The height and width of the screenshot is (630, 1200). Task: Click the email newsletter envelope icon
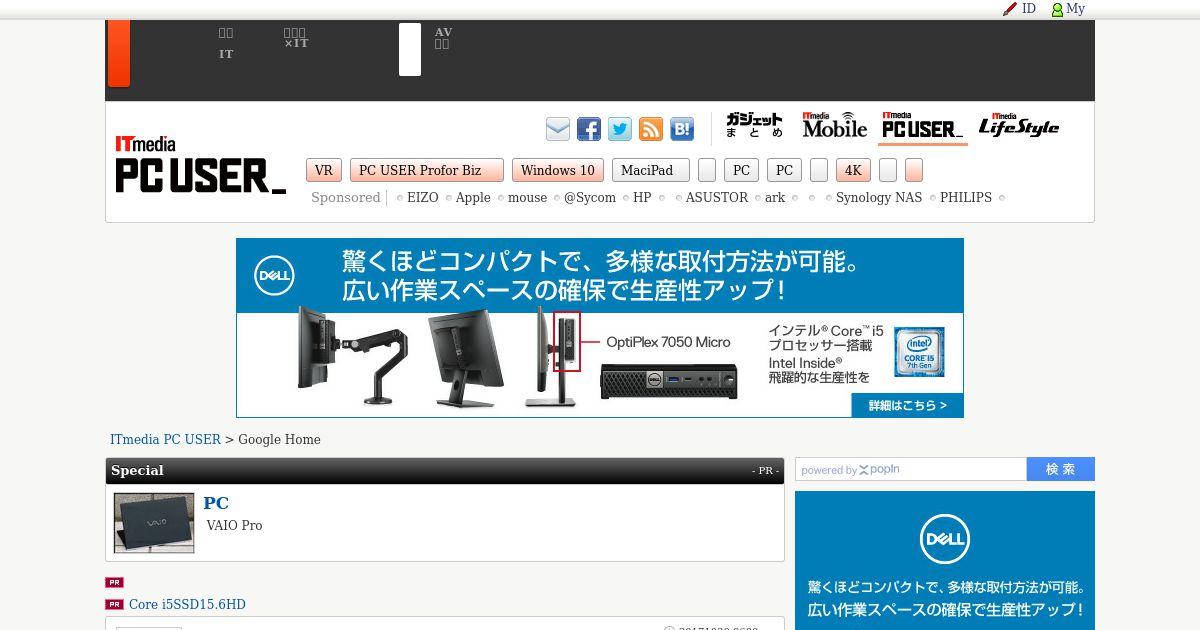click(558, 129)
